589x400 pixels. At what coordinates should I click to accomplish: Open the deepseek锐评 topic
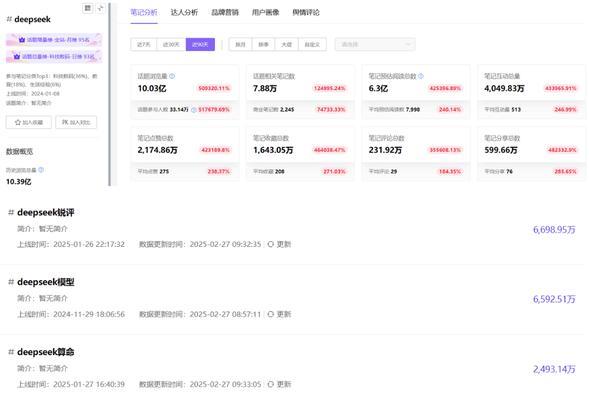(x=45, y=213)
